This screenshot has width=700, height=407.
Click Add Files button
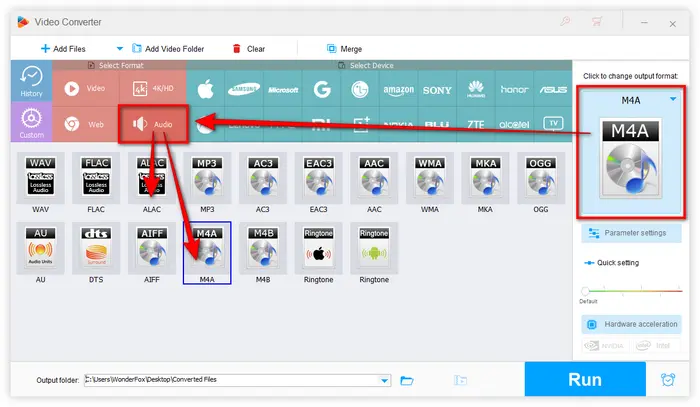coord(63,49)
